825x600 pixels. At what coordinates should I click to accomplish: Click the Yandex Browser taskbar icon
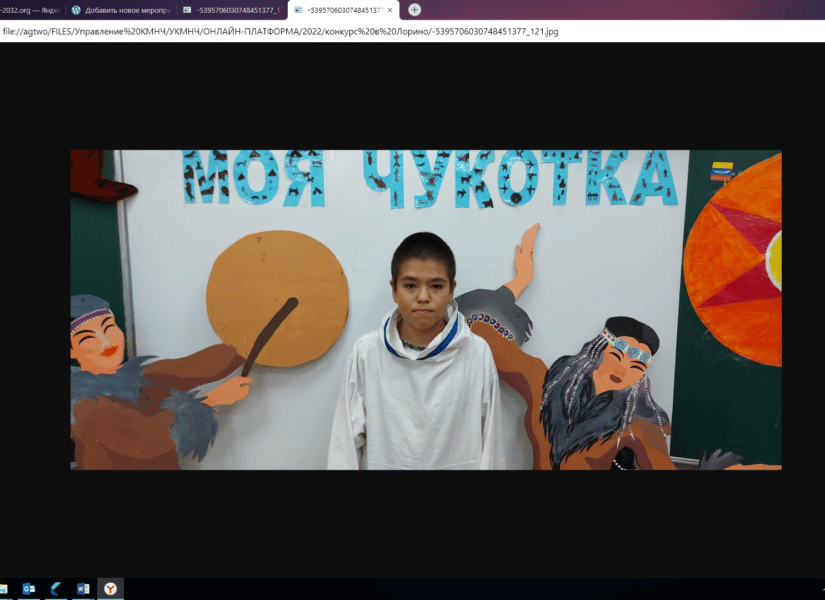coord(110,589)
